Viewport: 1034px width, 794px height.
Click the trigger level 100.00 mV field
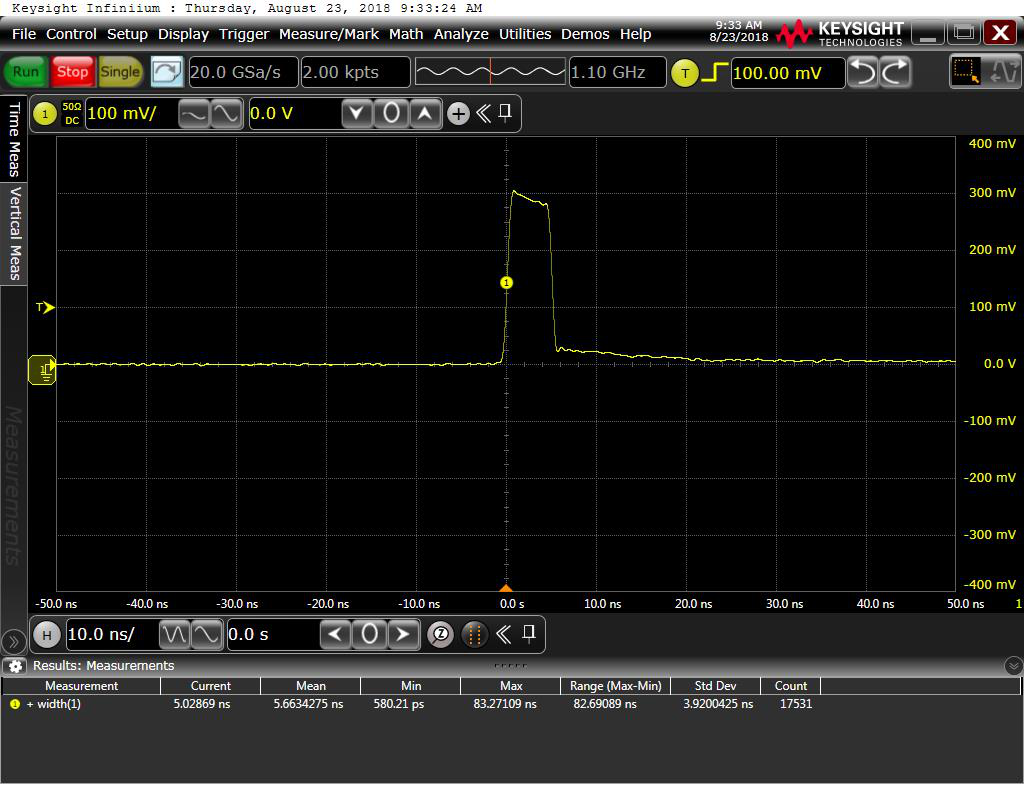coord(787,73)
